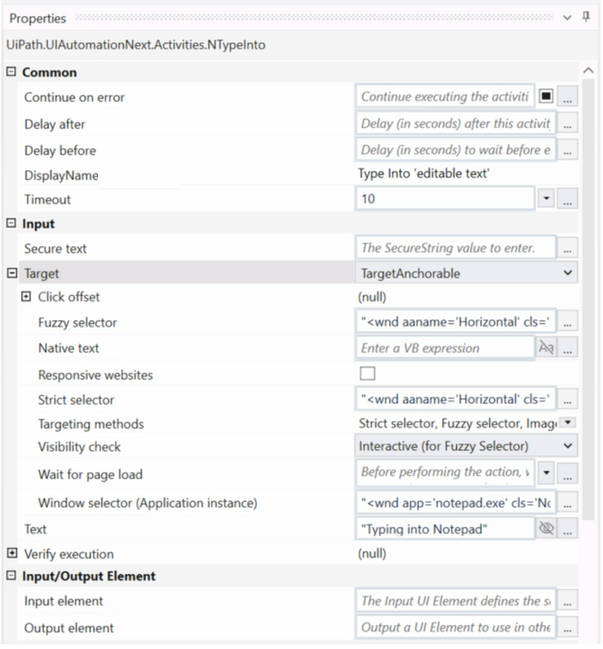Screen dimensions: 603x649
Task: Collapse the Input/Output Element section
Action: pos(11,575)
